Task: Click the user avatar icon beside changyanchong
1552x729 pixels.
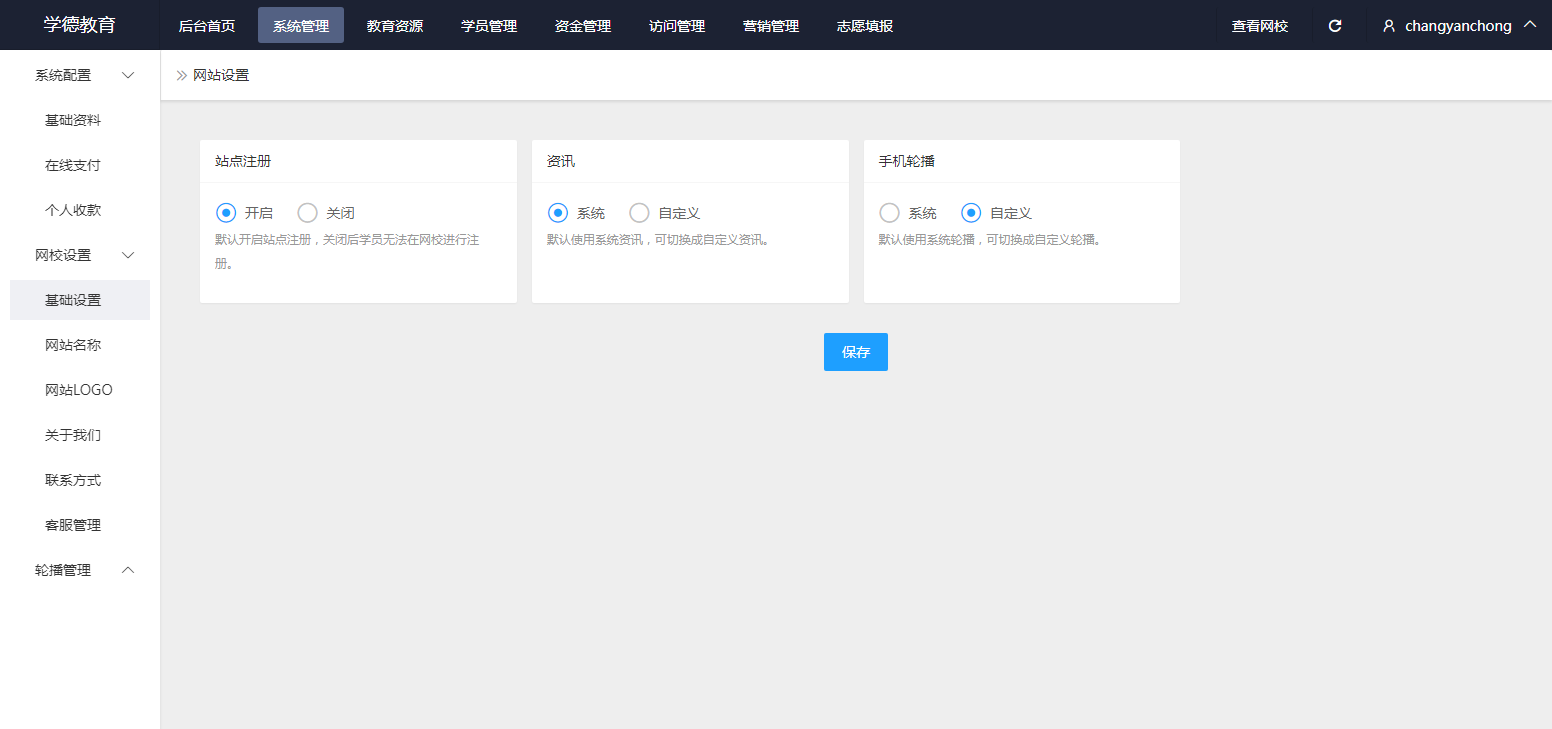Action: 1389,26
